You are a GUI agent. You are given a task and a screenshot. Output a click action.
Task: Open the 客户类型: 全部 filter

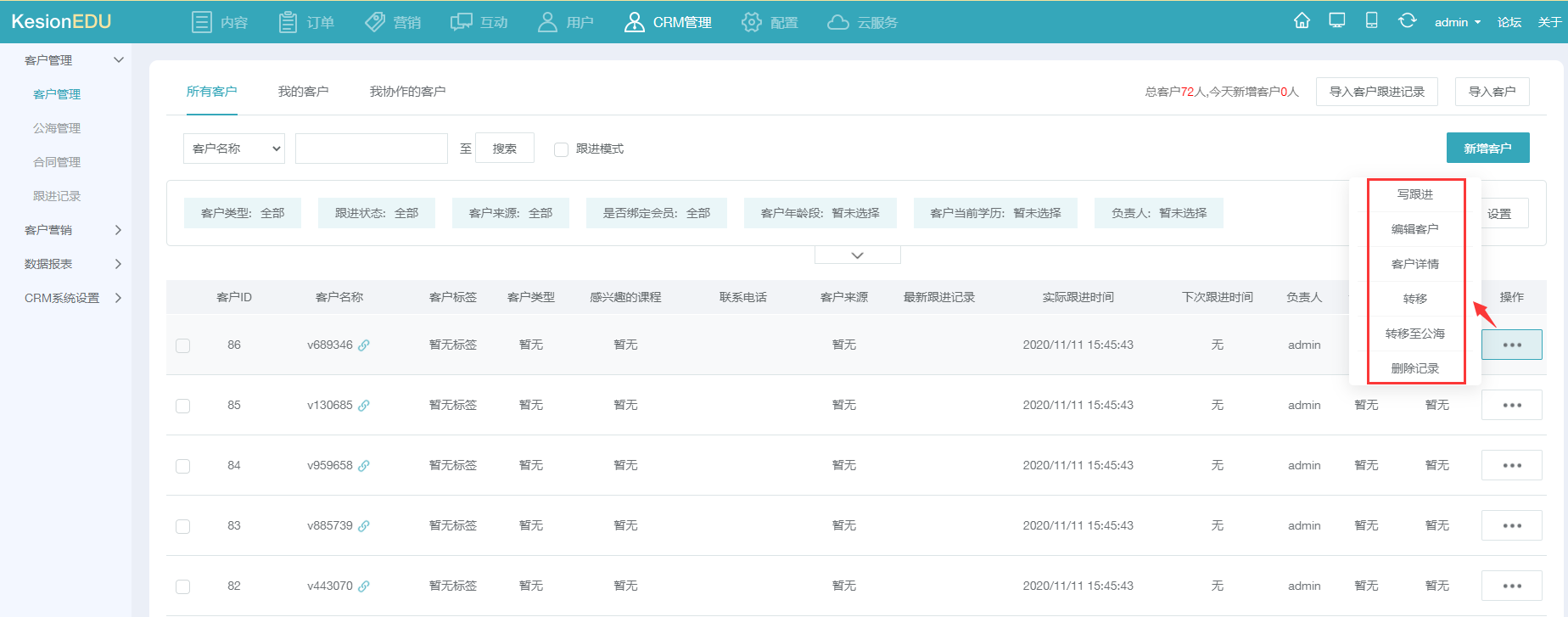(243, 213)
